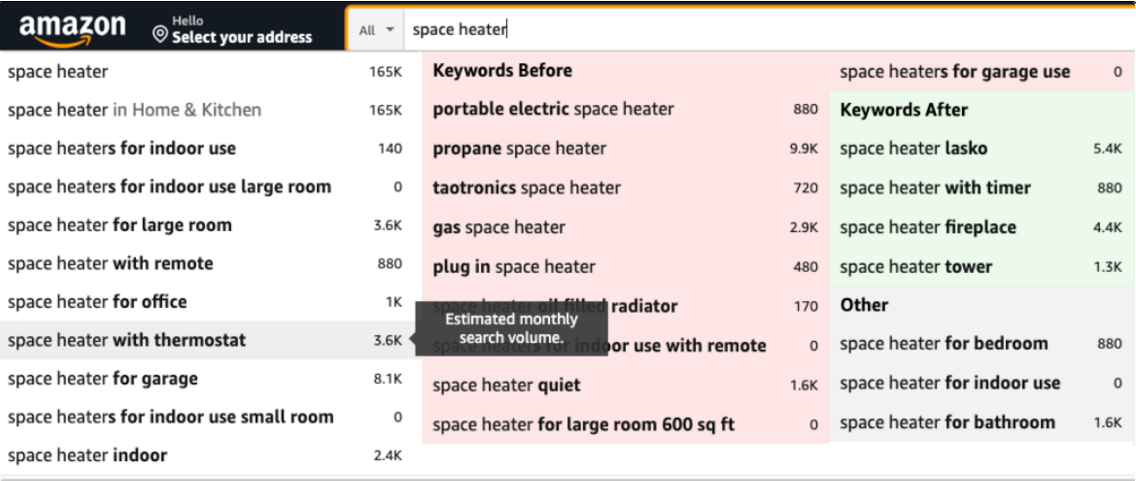Click space heater fireplace keyword
Image resolution: width=1136 pixels, height=481 pixels.
[x=927, y=228]
